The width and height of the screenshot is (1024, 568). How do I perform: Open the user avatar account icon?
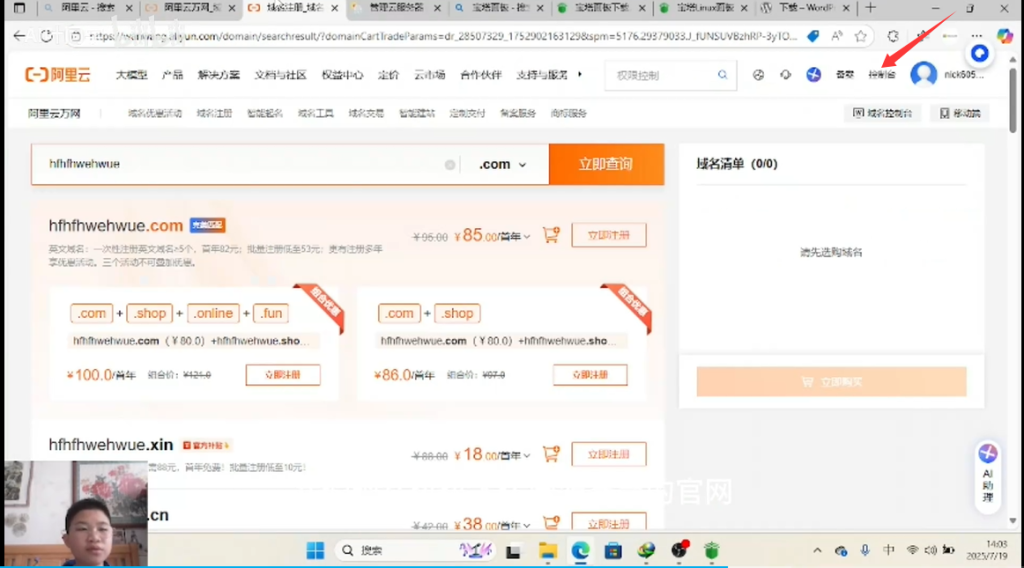(x=923, y=74)
